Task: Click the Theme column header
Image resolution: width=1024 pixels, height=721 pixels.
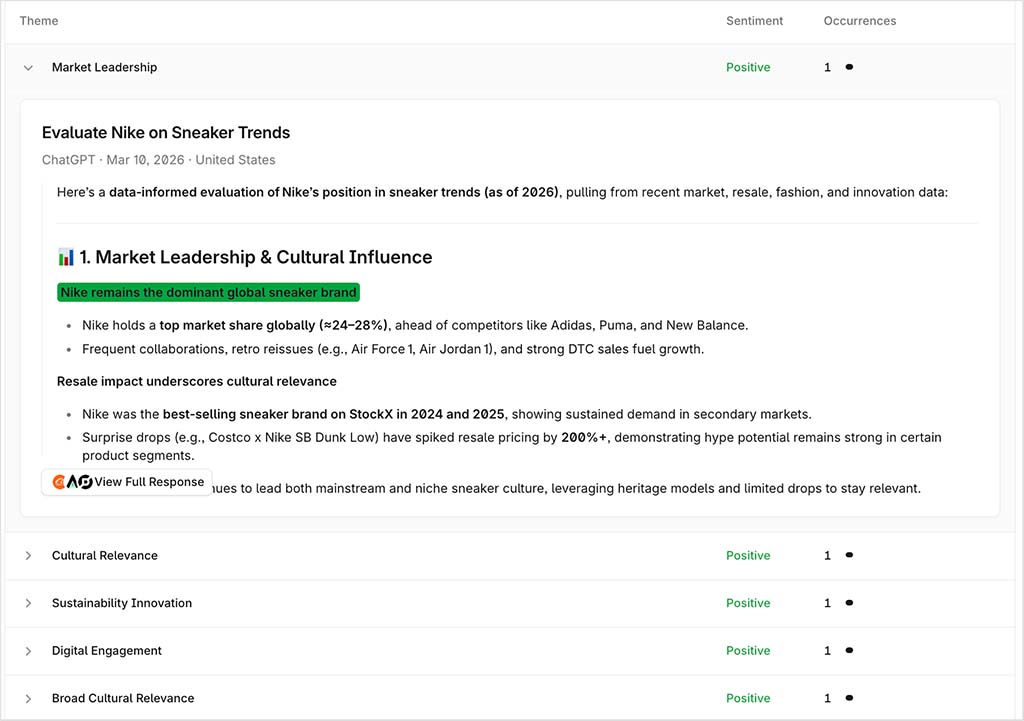Action: tap(38, 20)
